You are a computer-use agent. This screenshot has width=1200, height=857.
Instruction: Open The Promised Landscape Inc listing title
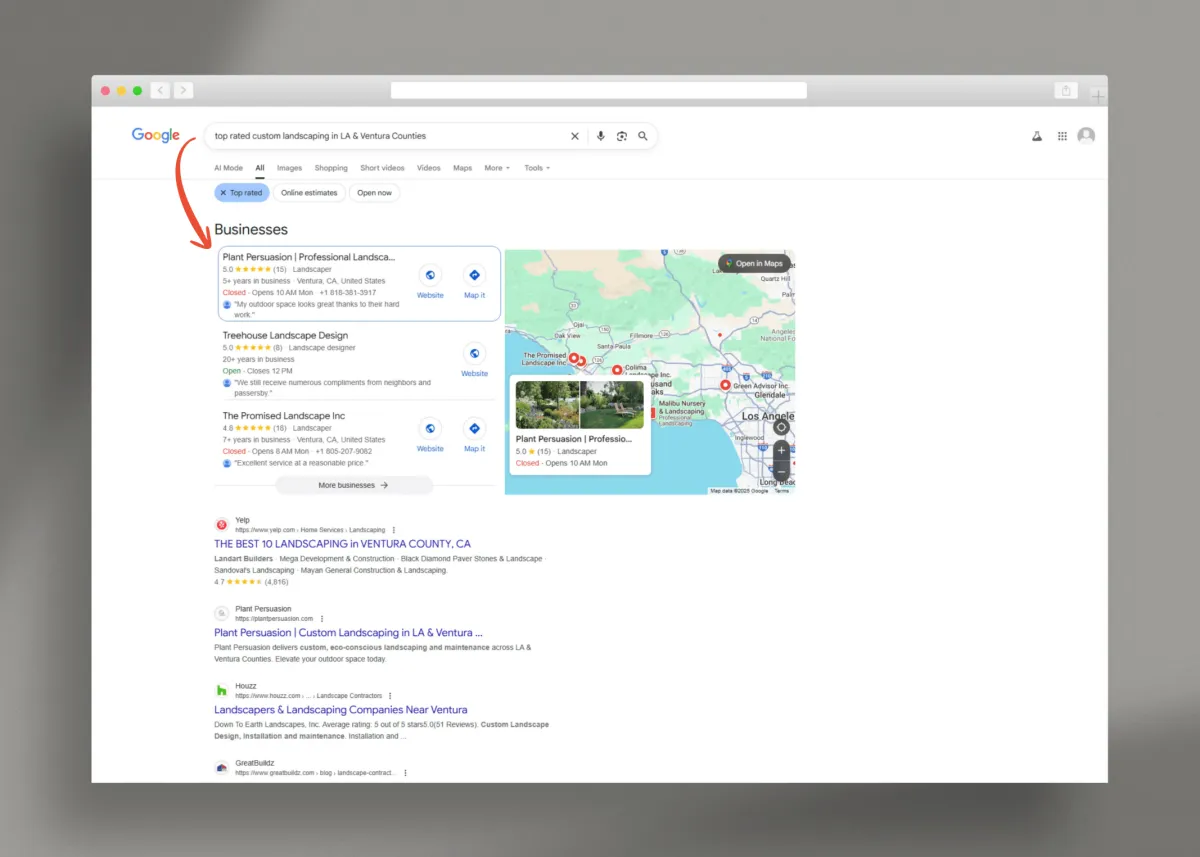click(x=283, y=415)
